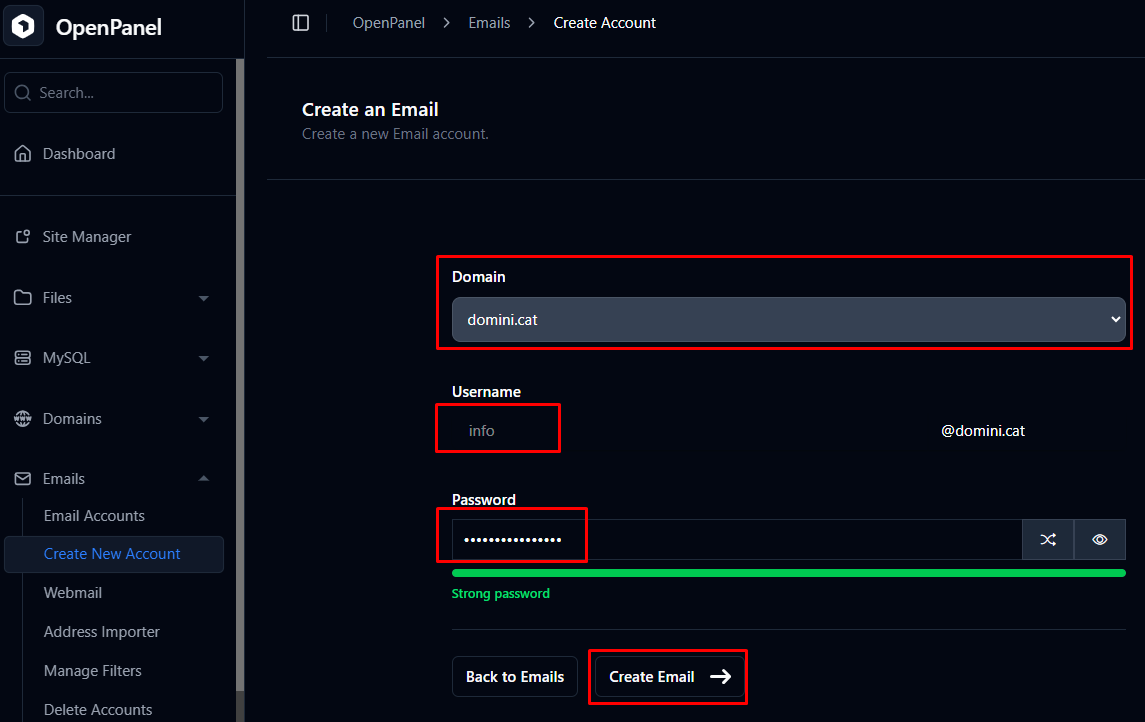The image size is (1145, 722).
Task: Click the MySQL database icon
Action: pos(23,358)
